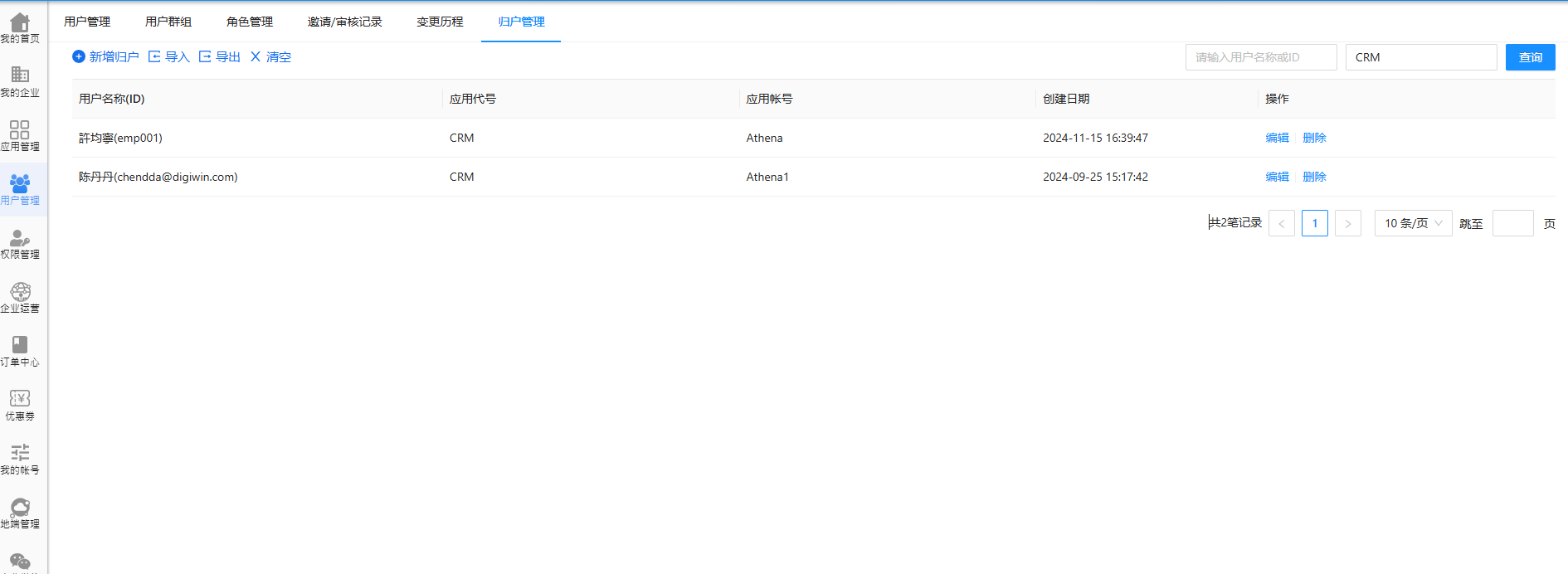1568x574 pixels.
Task: Switch to 用户管理 tab
Action: (87, 22)
